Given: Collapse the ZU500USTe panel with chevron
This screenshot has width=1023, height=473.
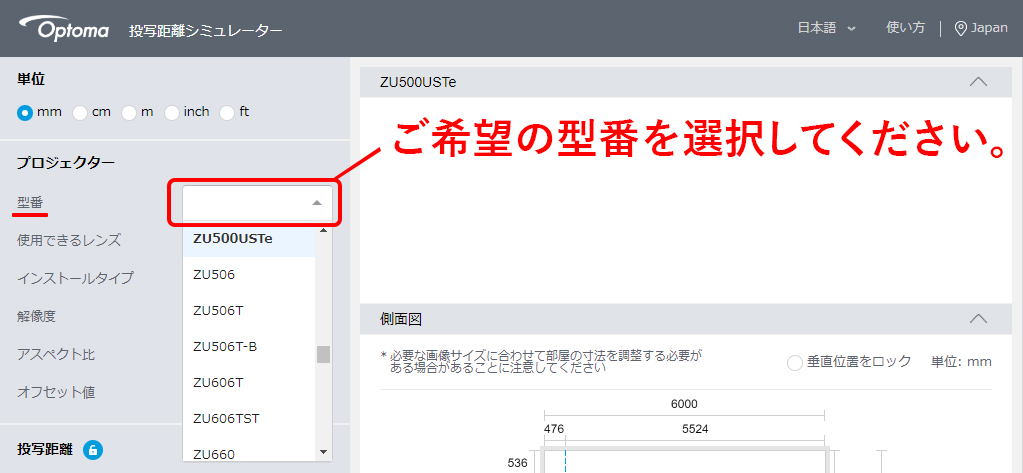Looking at the screenshot, I should [x=978, y=82].
